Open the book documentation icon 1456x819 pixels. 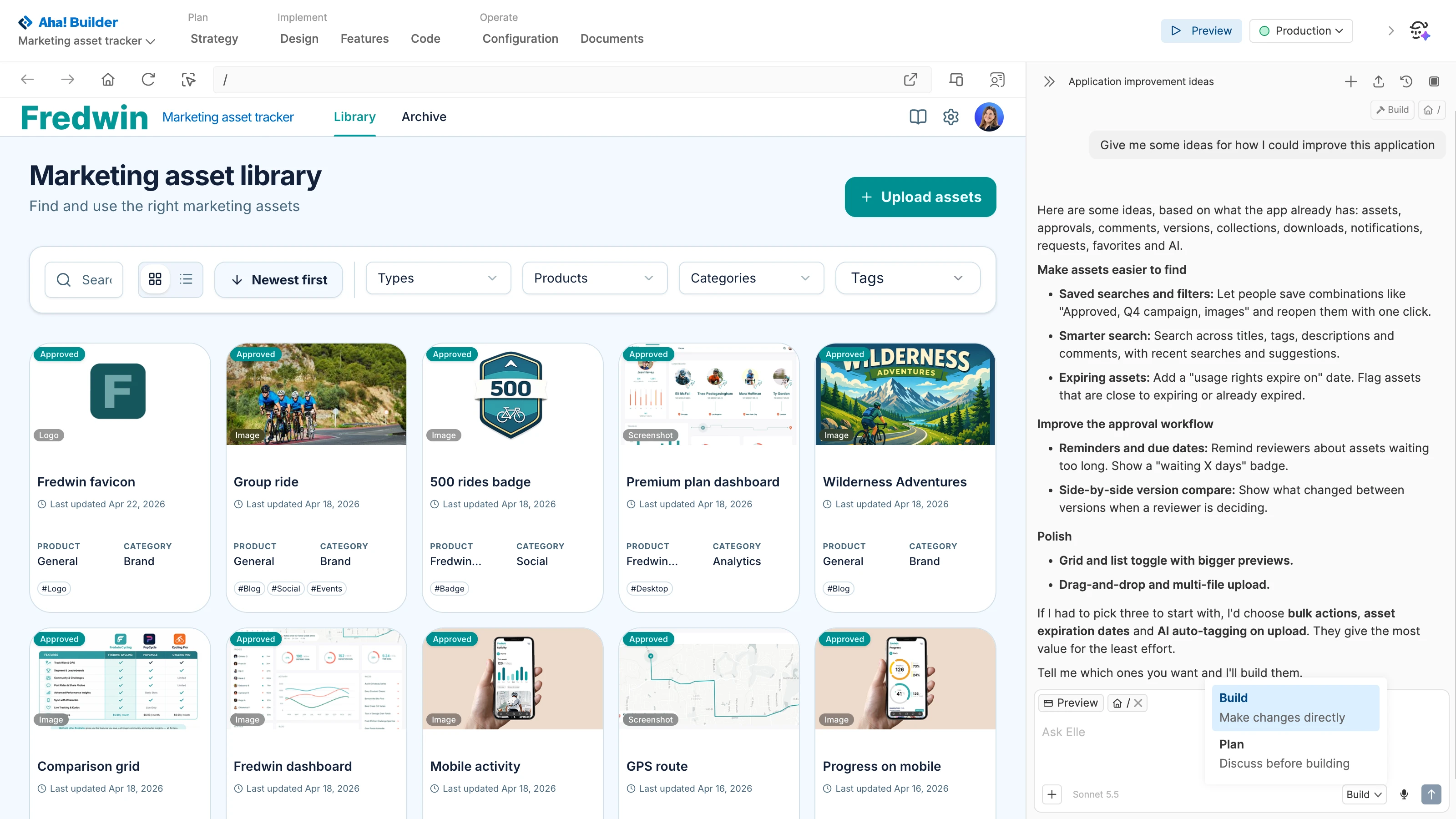pos(918,117)
